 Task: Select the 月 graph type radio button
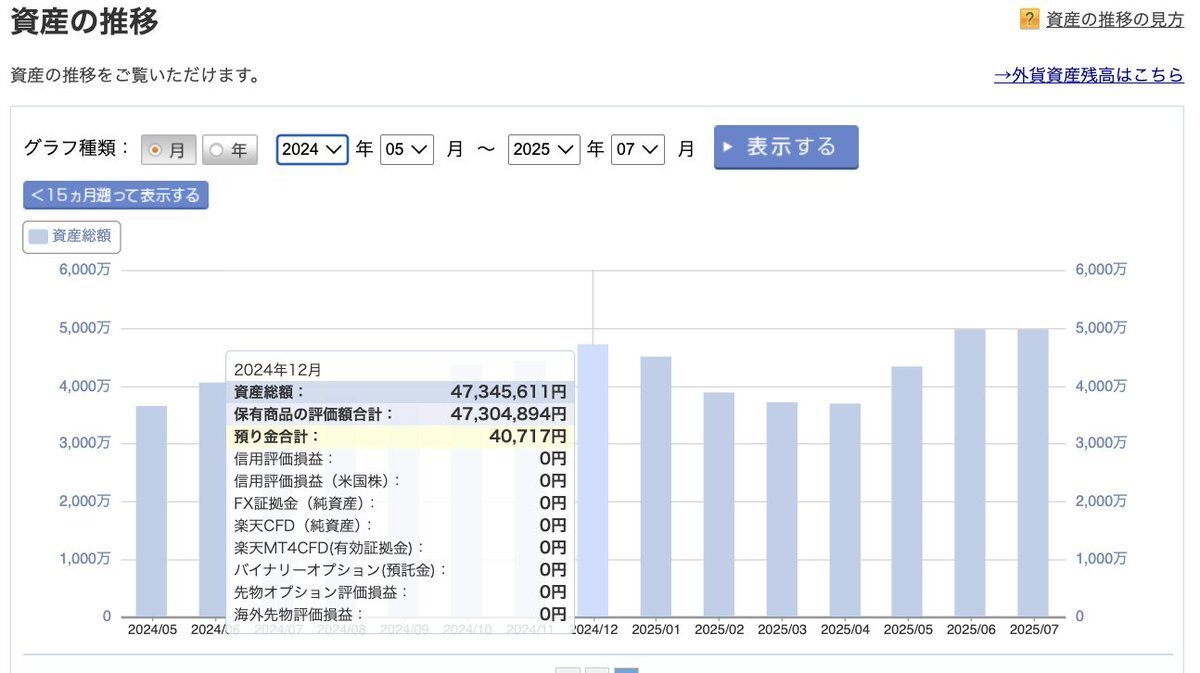(168, 150)
